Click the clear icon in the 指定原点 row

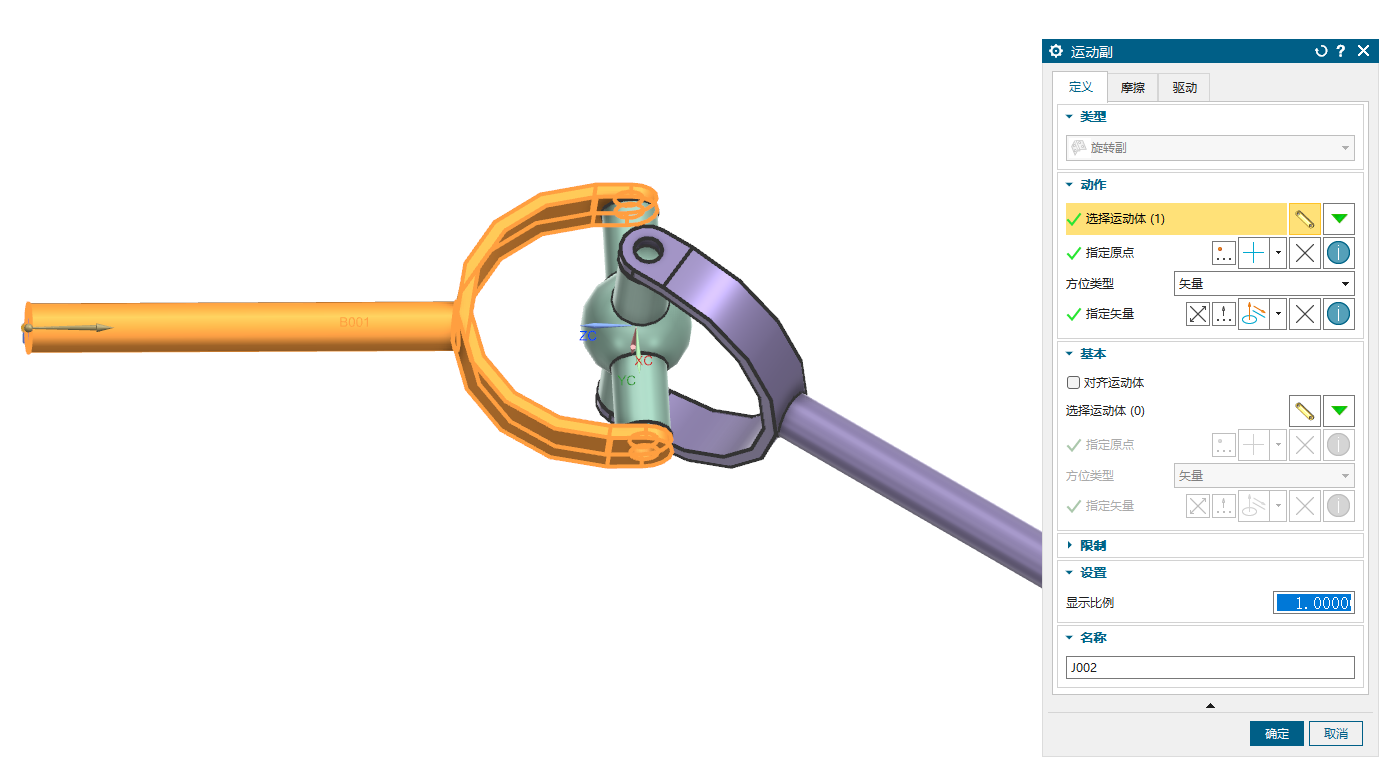(x=1304, y=253)
